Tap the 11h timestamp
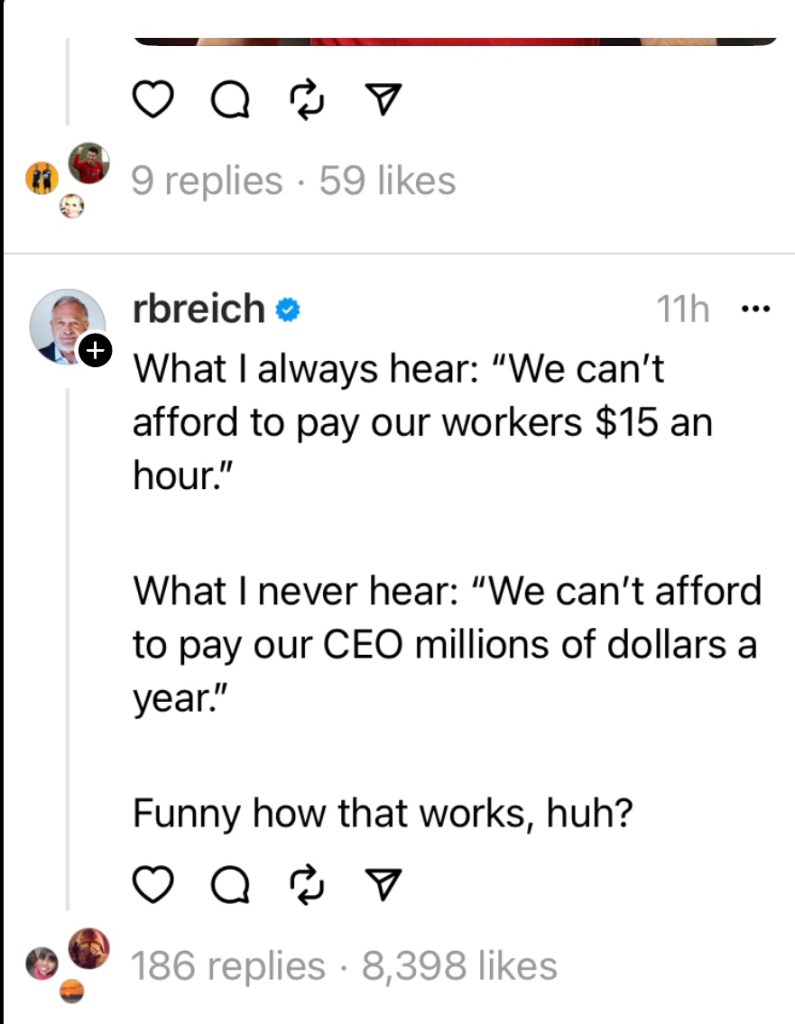 683,310
